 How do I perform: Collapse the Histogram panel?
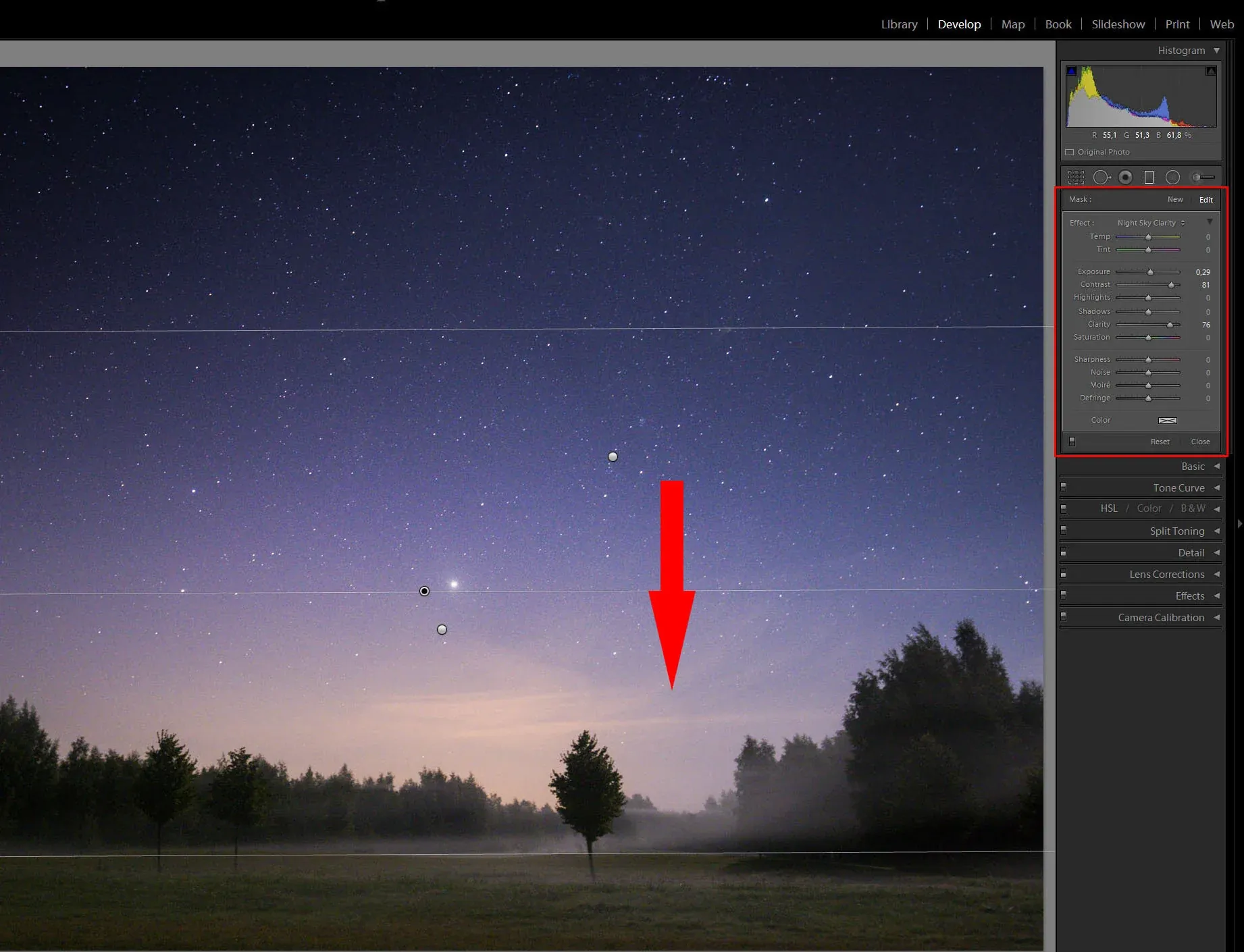coord(1218,50)
